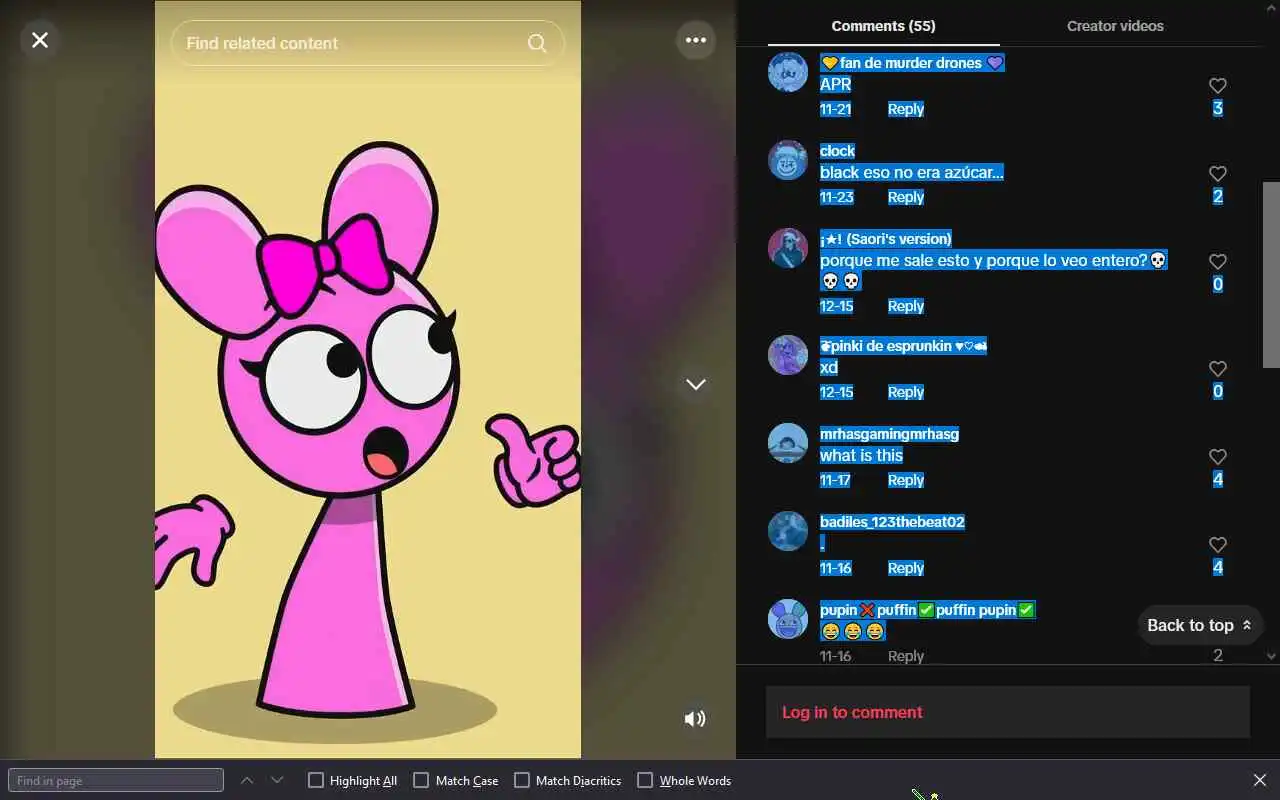The width and height of the screenshot is (1280, 800).
Task: Open username 'pupin puffin puffin pupin'
Action: click(927, 610)
